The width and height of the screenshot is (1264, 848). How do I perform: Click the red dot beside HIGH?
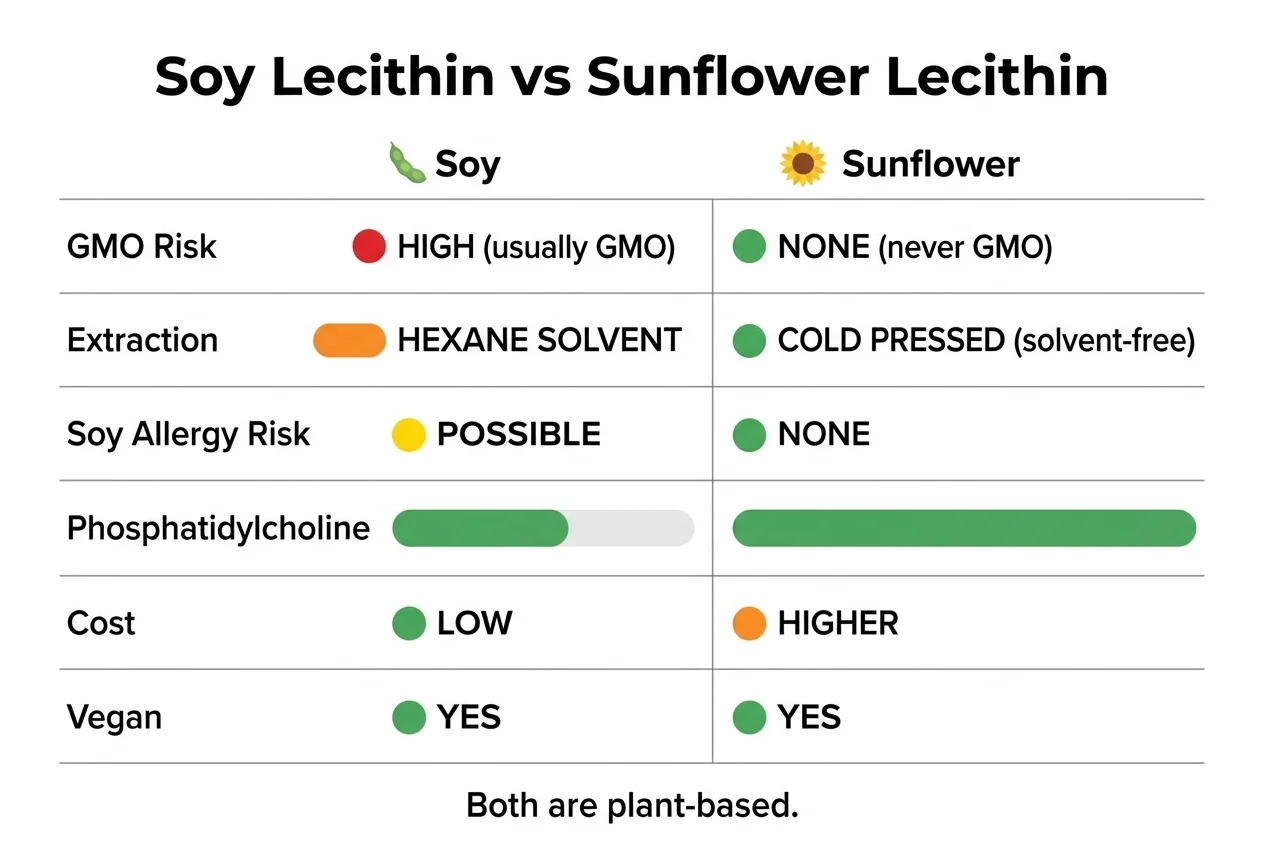369,246
